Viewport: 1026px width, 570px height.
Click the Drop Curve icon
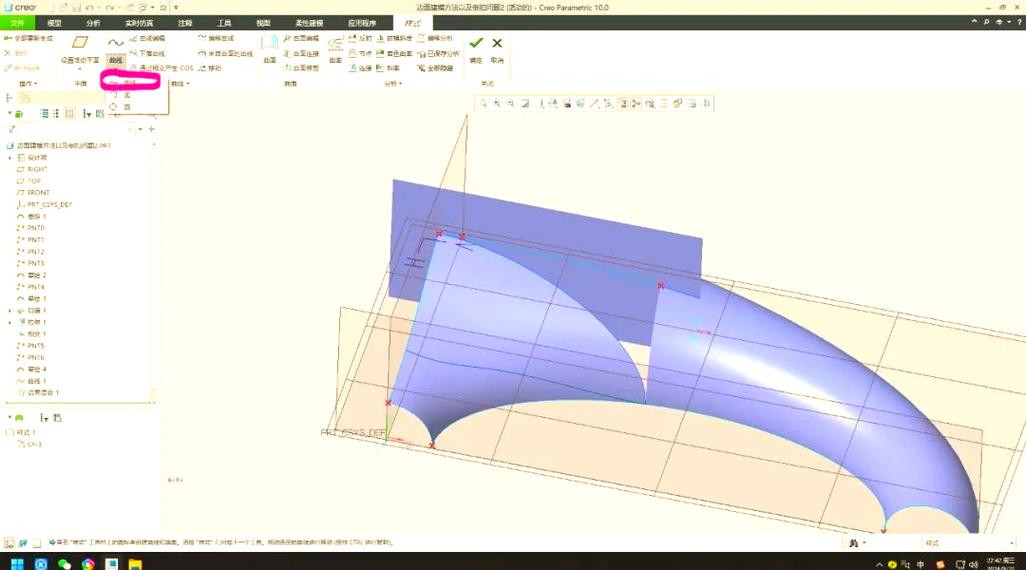pos(133,53)
